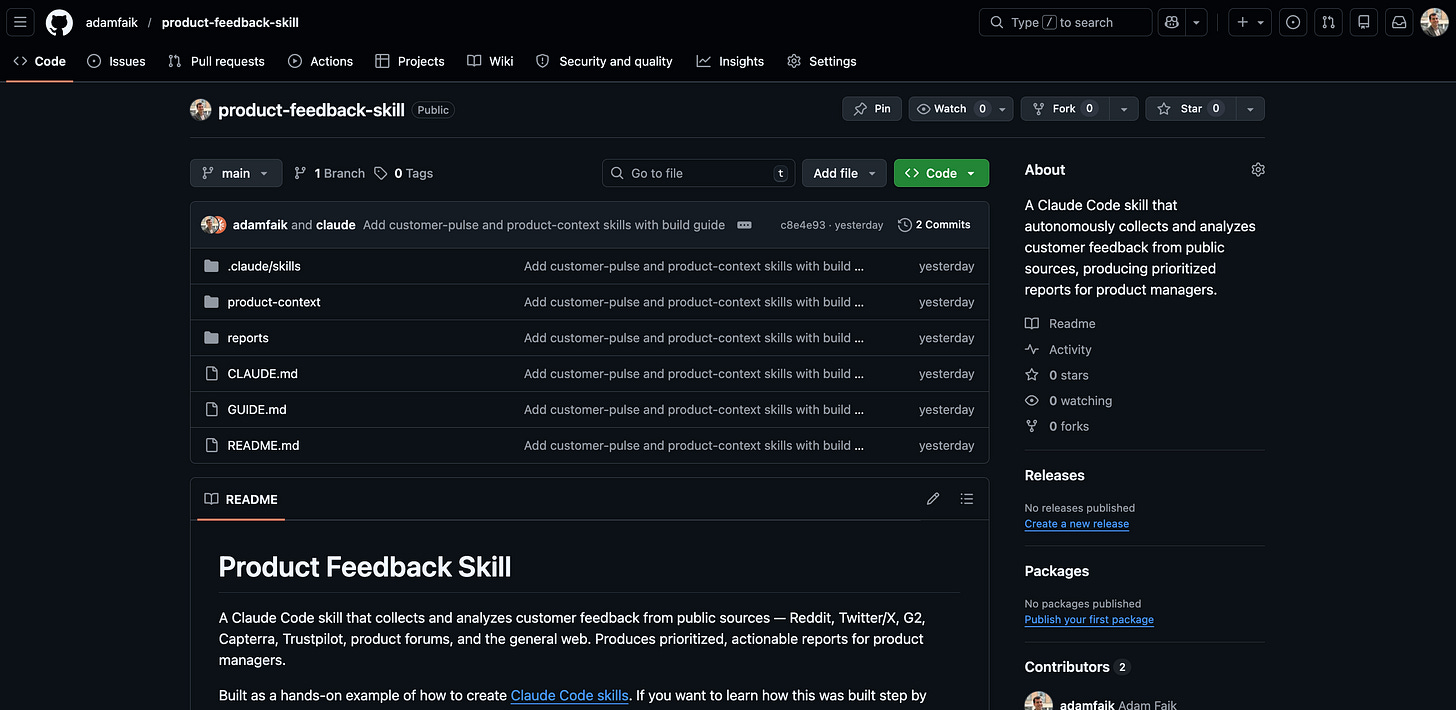Open the notifications inbox icon
Screen dimensions: 1456x710
pos(1398,21)
